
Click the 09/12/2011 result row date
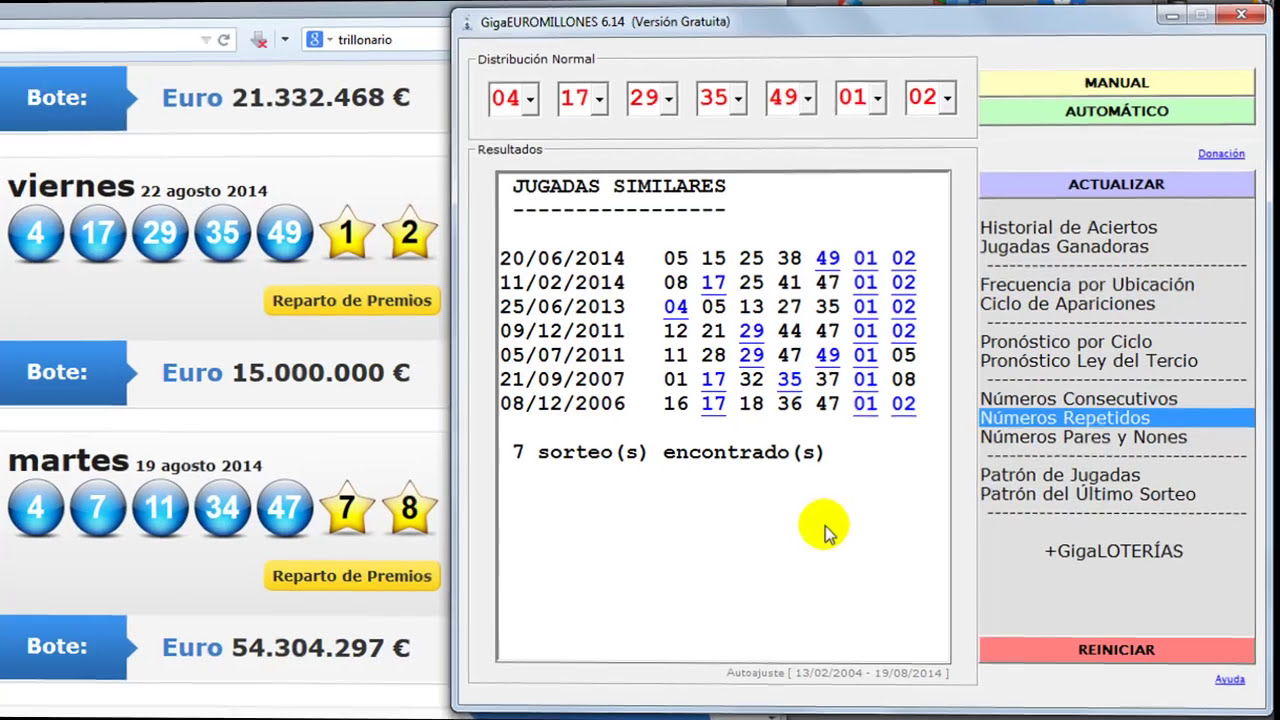(562, 331)
